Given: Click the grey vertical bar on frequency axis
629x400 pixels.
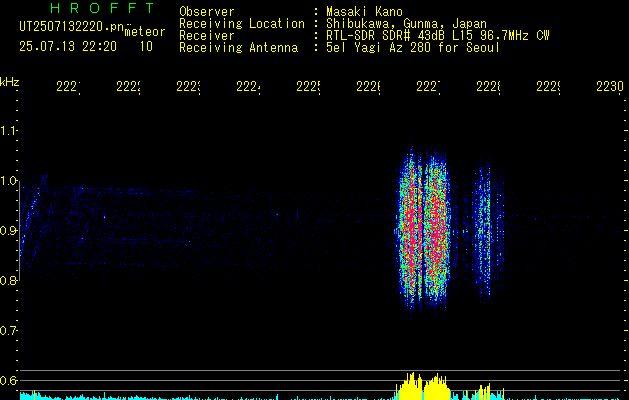Looking at the screenshot, I should coord(20,233).
